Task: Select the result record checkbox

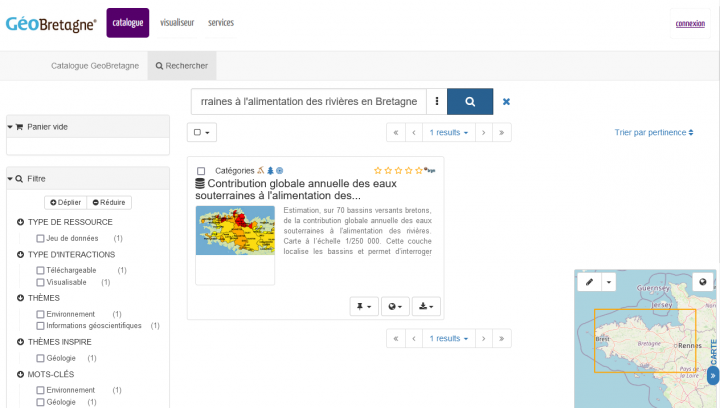Action: click(201, 171)
